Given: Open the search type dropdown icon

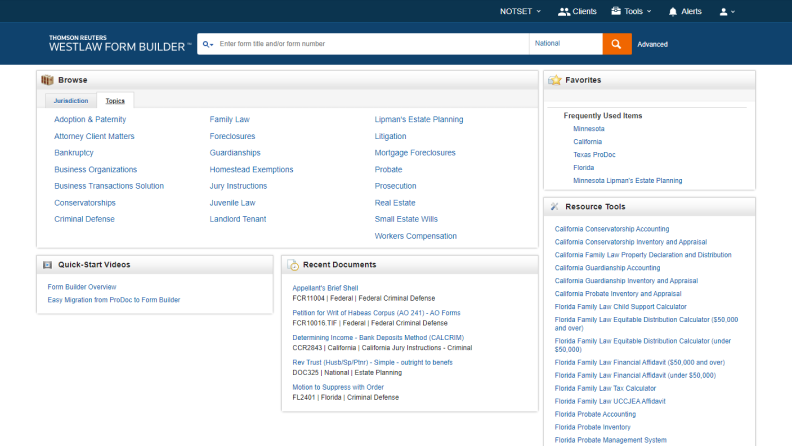Looking at the screenshot, I should (x=208, y=44).
